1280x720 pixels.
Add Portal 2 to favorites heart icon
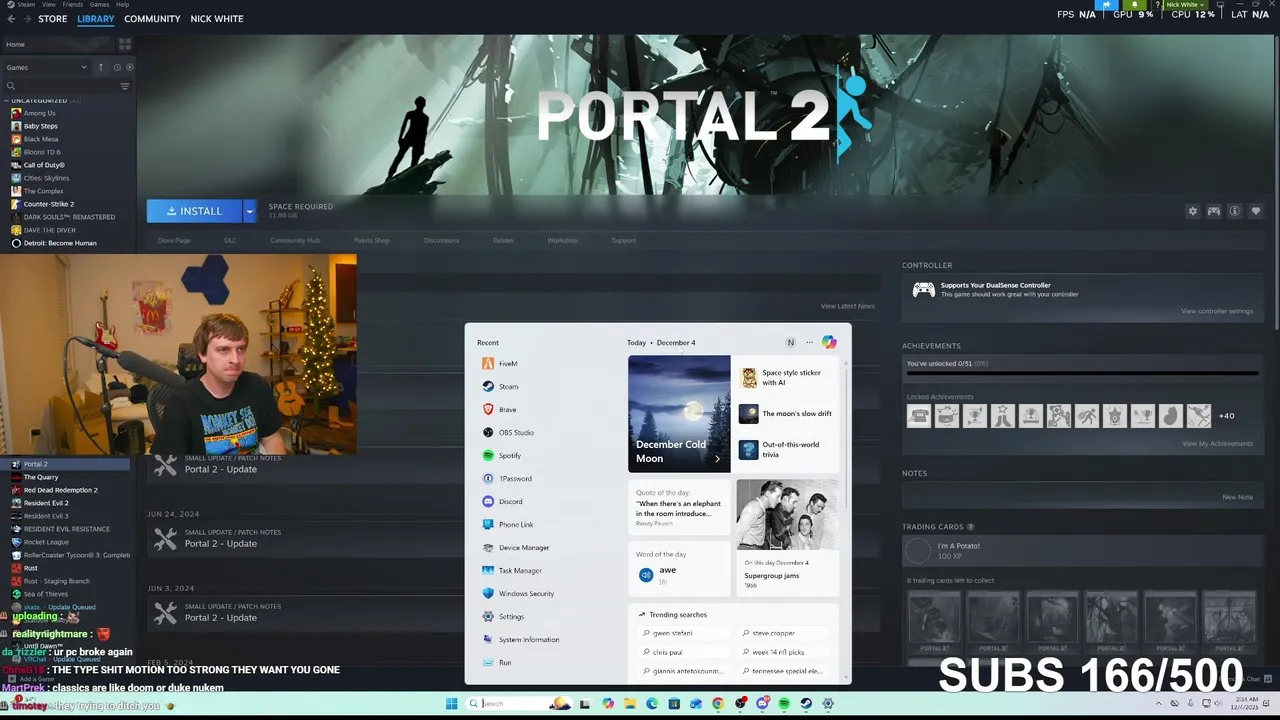1256,211
